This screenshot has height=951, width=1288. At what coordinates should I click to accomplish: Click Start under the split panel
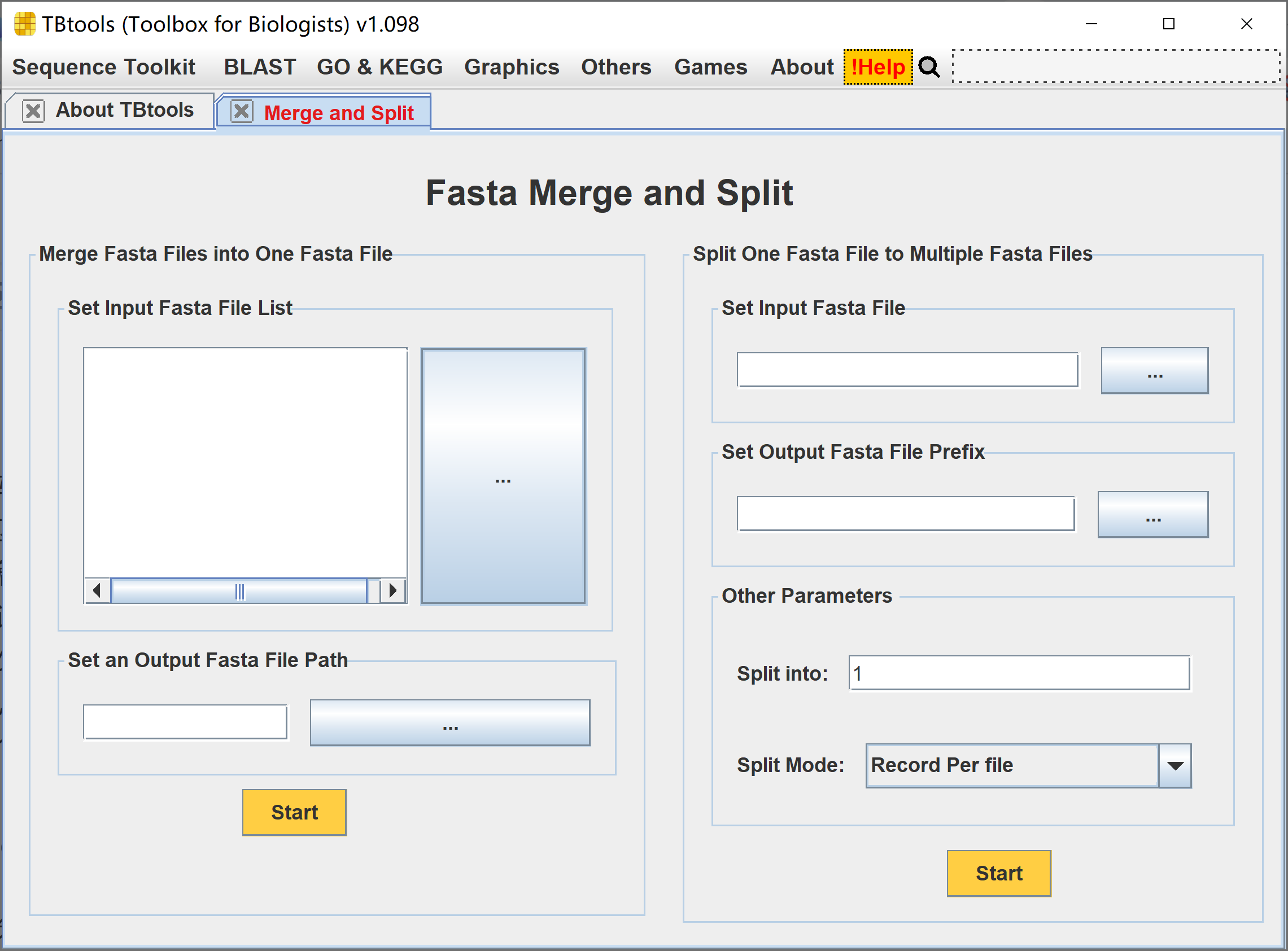click(x=999, y=873)
